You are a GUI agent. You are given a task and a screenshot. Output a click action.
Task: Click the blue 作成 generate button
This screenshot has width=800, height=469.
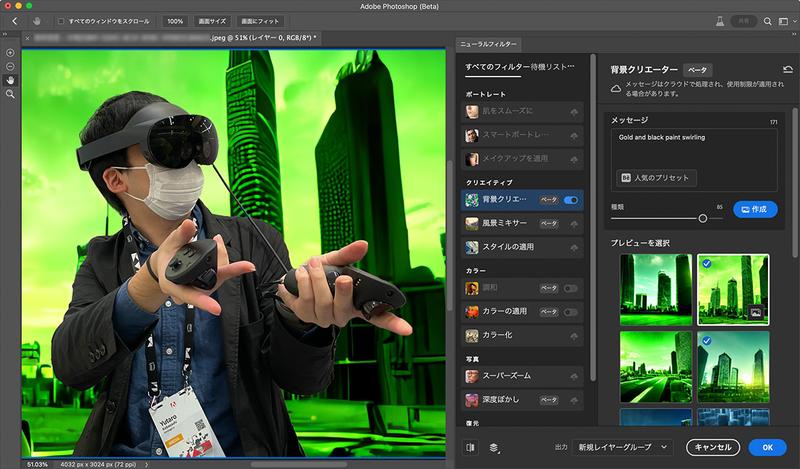pos(755,209)
